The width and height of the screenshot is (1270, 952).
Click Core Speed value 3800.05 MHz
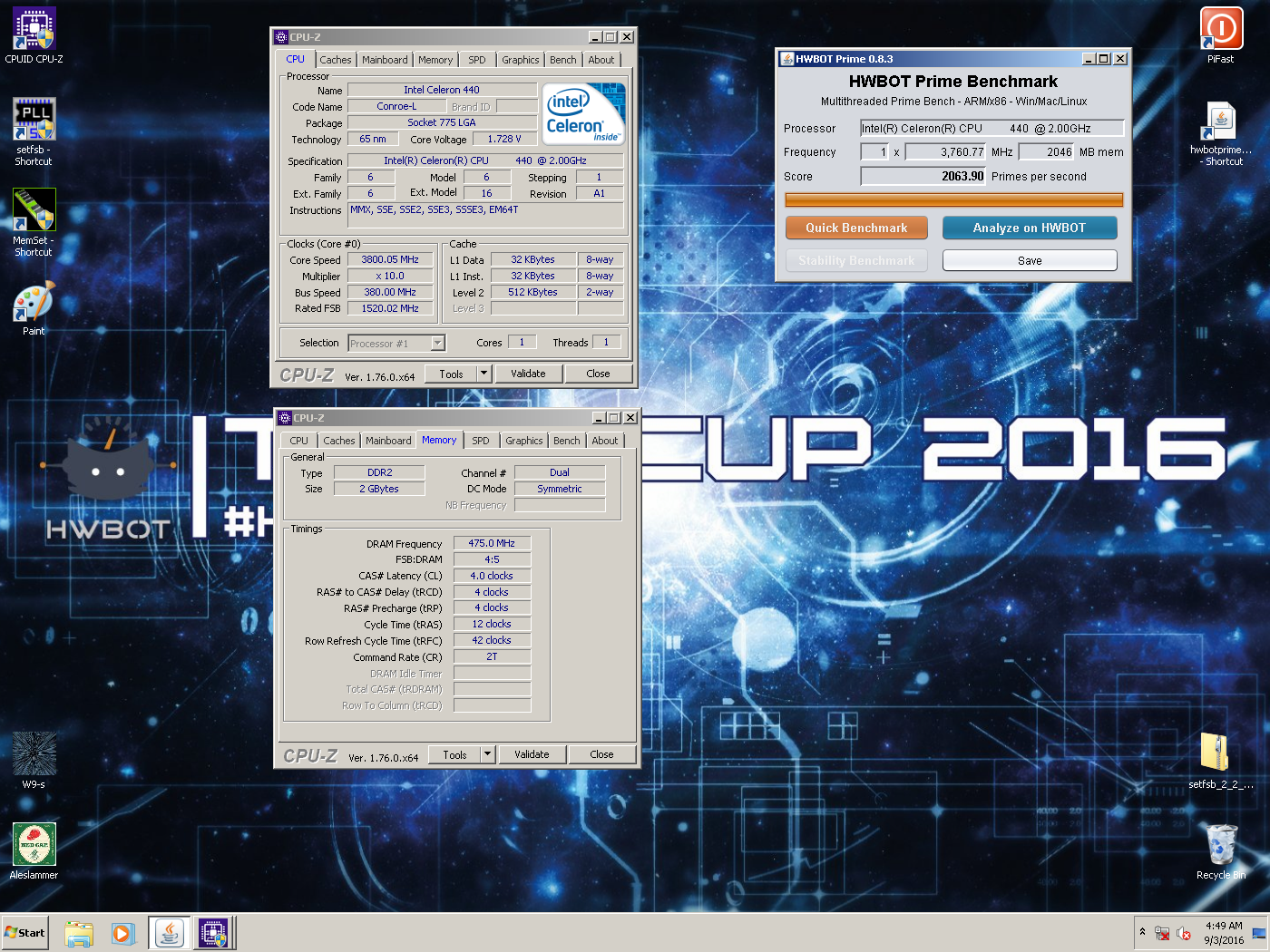(x=390, y=259)
